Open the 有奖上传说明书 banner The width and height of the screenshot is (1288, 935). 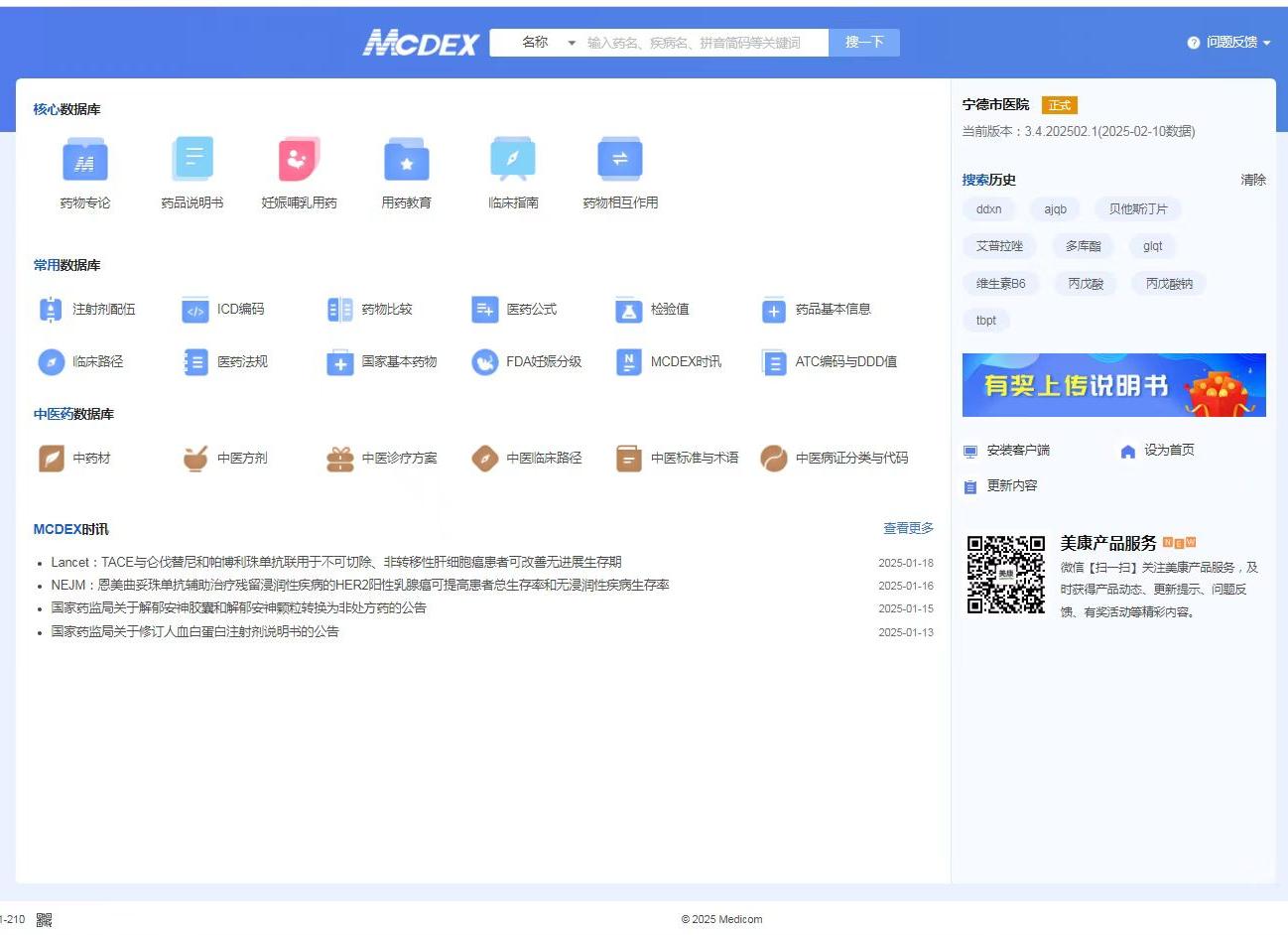(x=1114, y=385)
